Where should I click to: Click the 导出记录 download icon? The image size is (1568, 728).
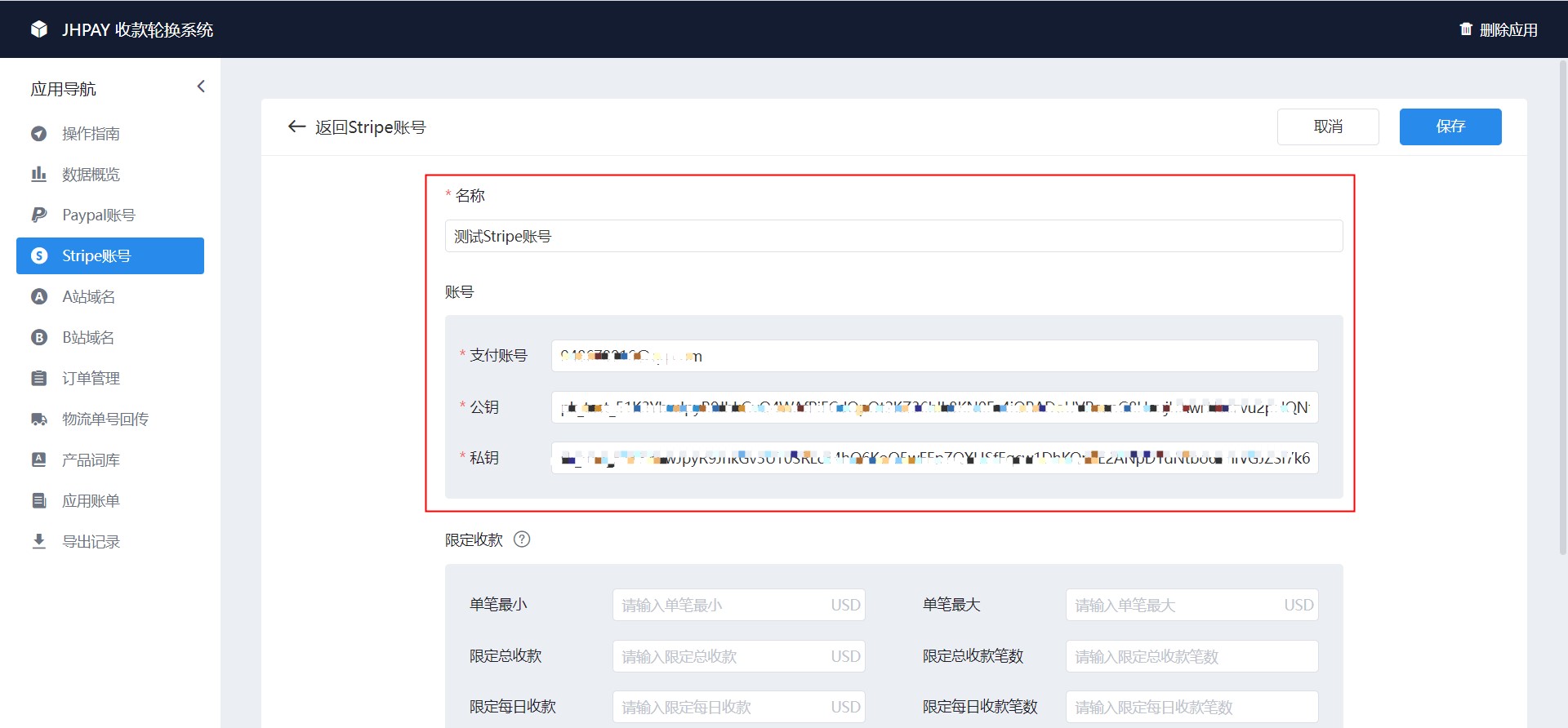[x=38, y=541]
